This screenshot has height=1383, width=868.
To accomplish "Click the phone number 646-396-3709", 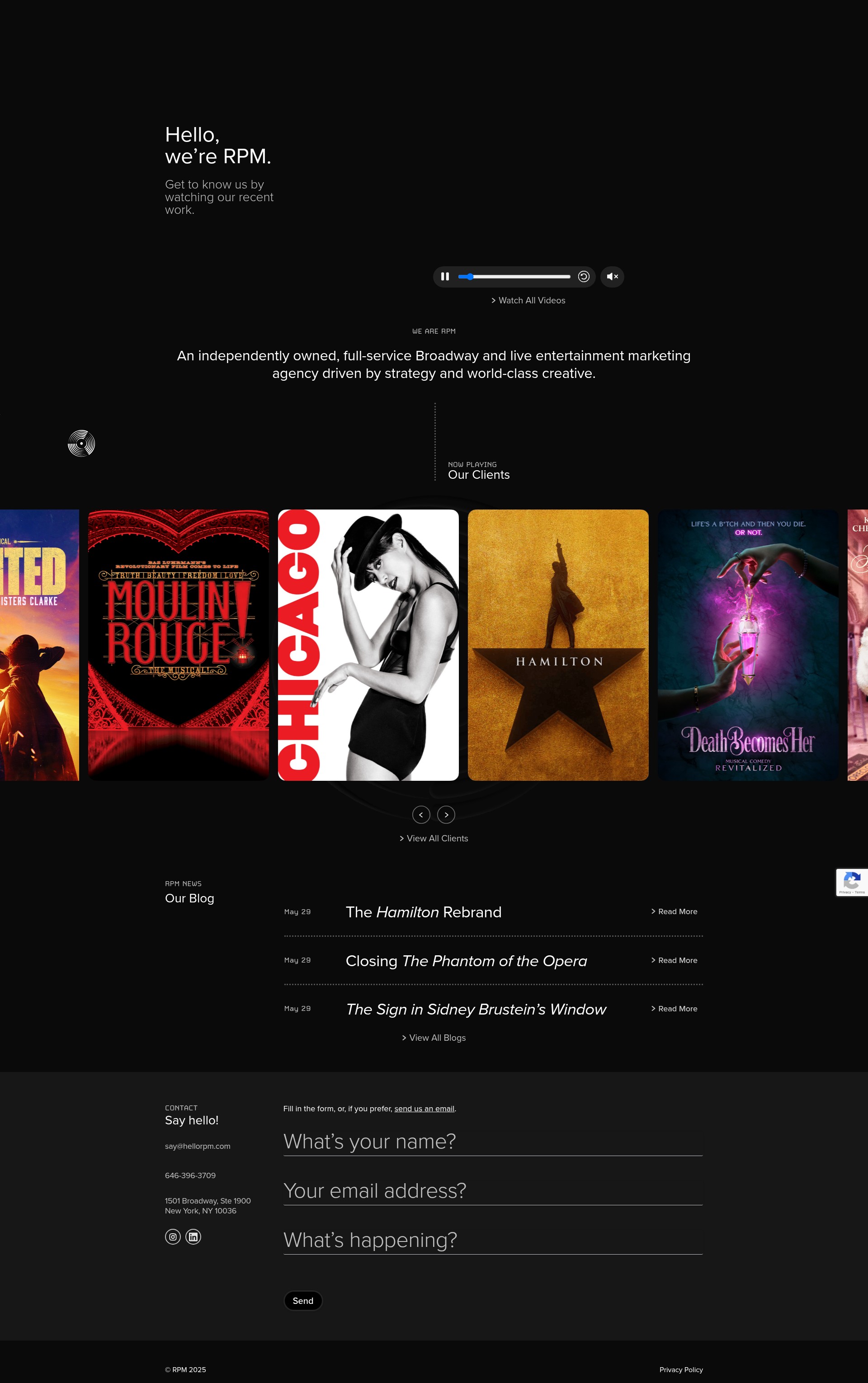I will coord(190,1175).
